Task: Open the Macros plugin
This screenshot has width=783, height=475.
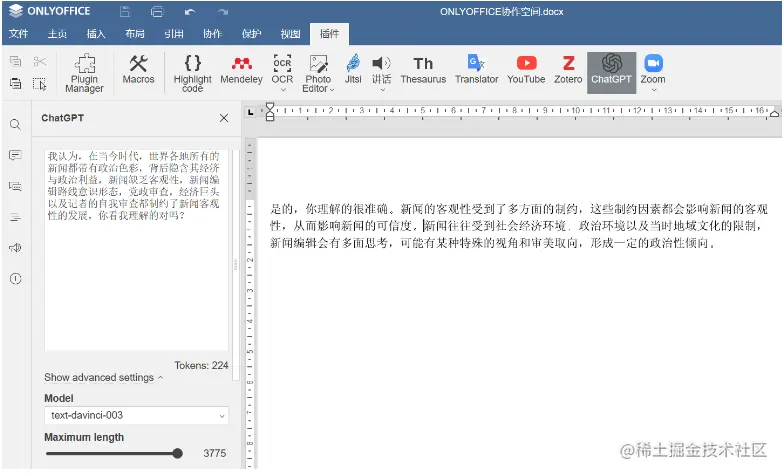Action: click(x=138, y=69)
